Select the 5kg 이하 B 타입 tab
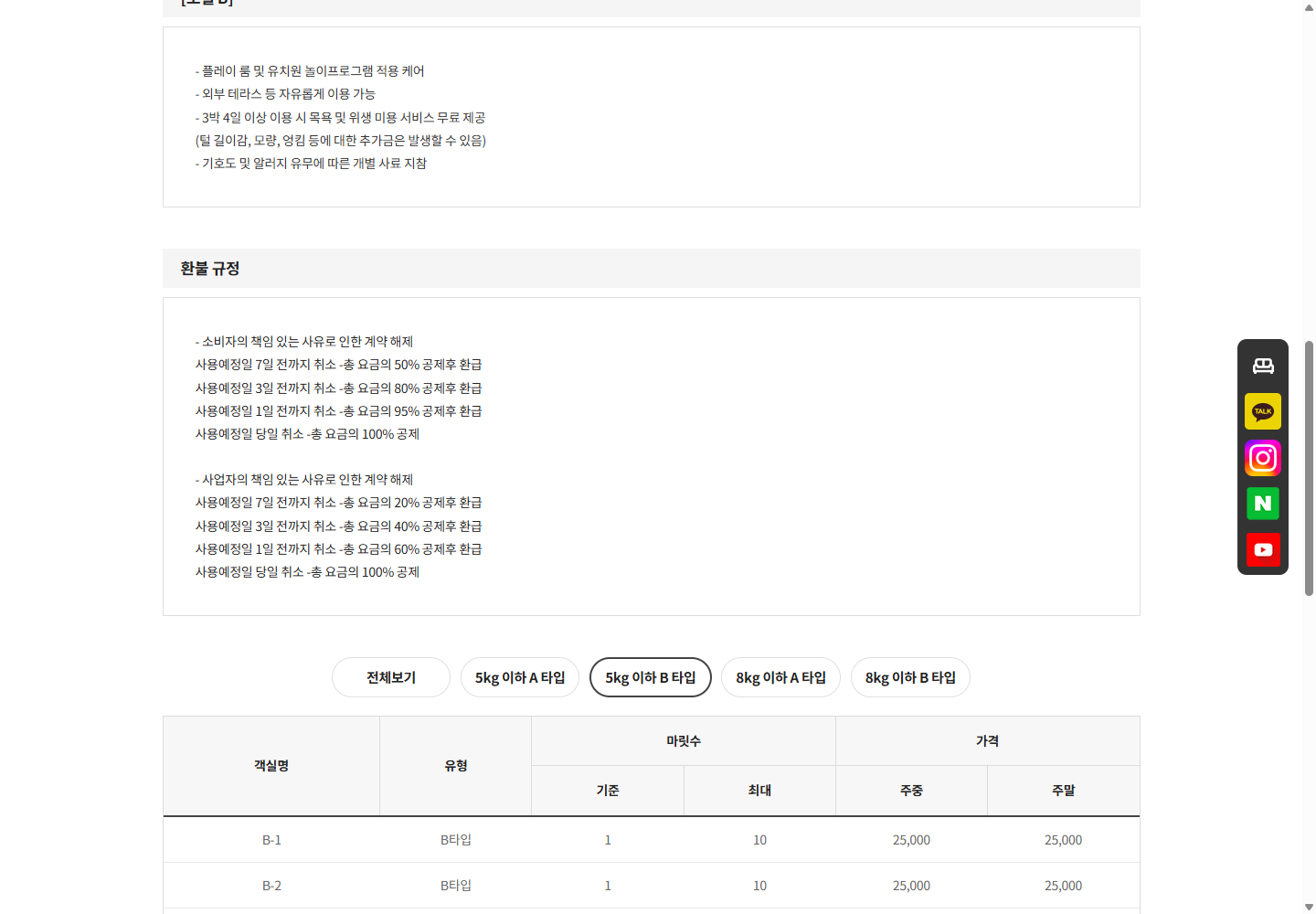The width and height of the screenshot is (1316, 914). click(651, 677)
